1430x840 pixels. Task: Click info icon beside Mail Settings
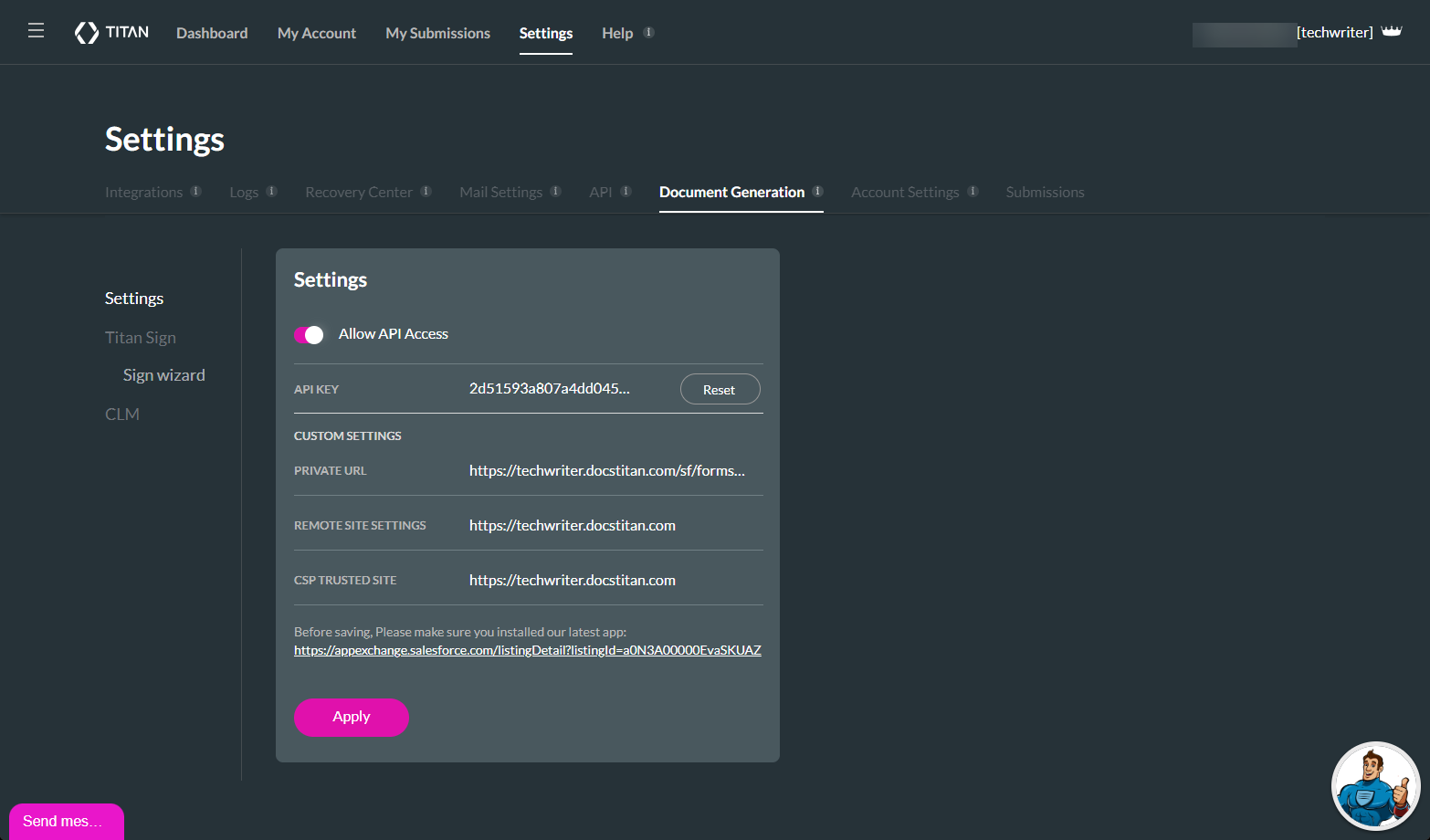(555, 191)
